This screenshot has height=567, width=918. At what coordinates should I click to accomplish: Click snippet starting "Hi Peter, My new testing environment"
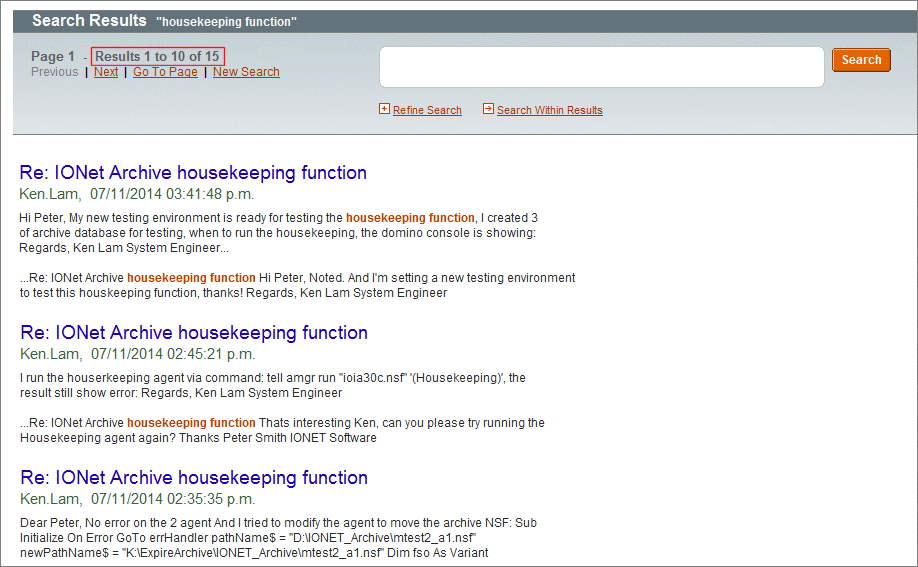[x=278, y=233]
